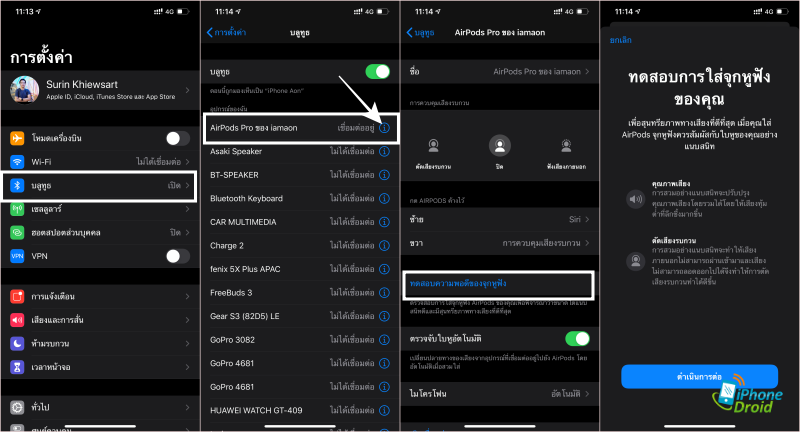Open info icon for FreeBuds 3
The height and width of the screenshot is (432, 800).
click(385, 293)
